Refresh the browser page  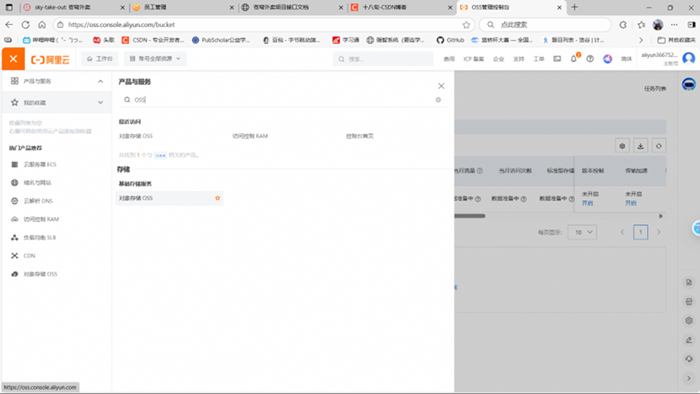(25, 25)
